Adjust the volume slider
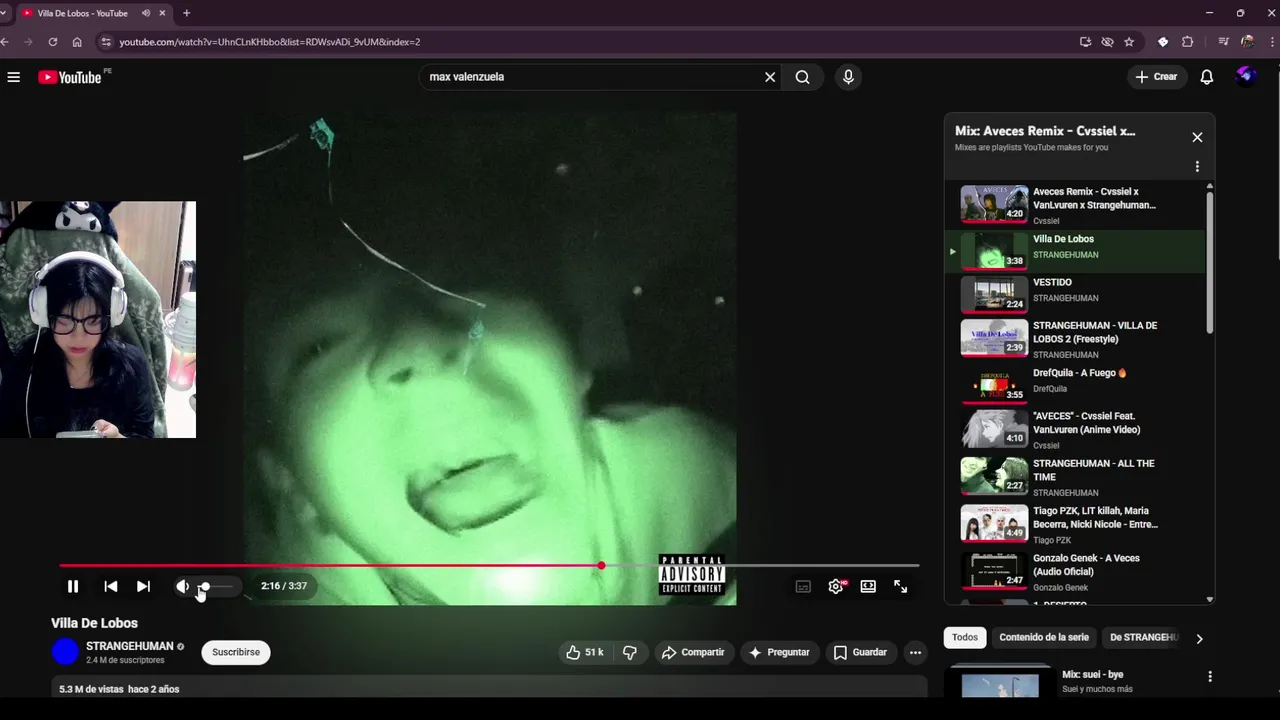The image size is (1280, 720). [216, 587]
